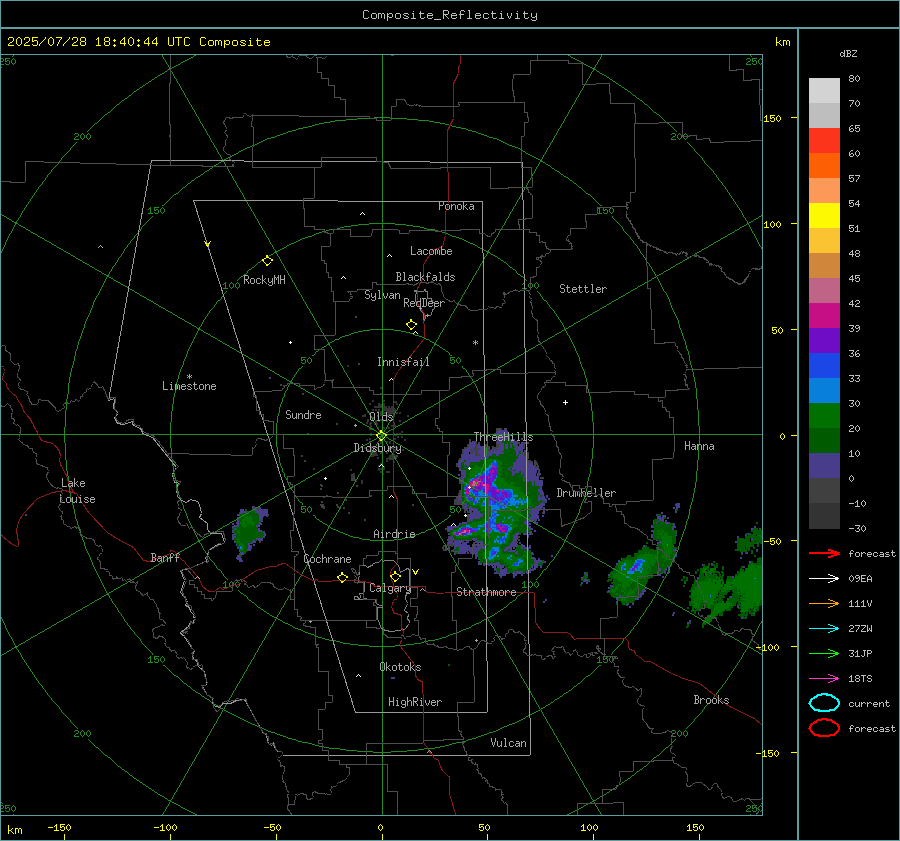900x841 pixels.
Task: Click the ThreeHills city label
Action: point(503,437)
